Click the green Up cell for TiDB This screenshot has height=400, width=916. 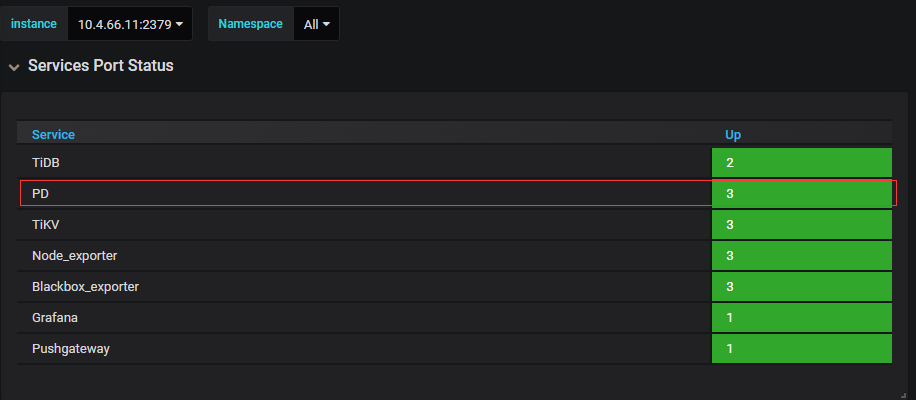801,162
